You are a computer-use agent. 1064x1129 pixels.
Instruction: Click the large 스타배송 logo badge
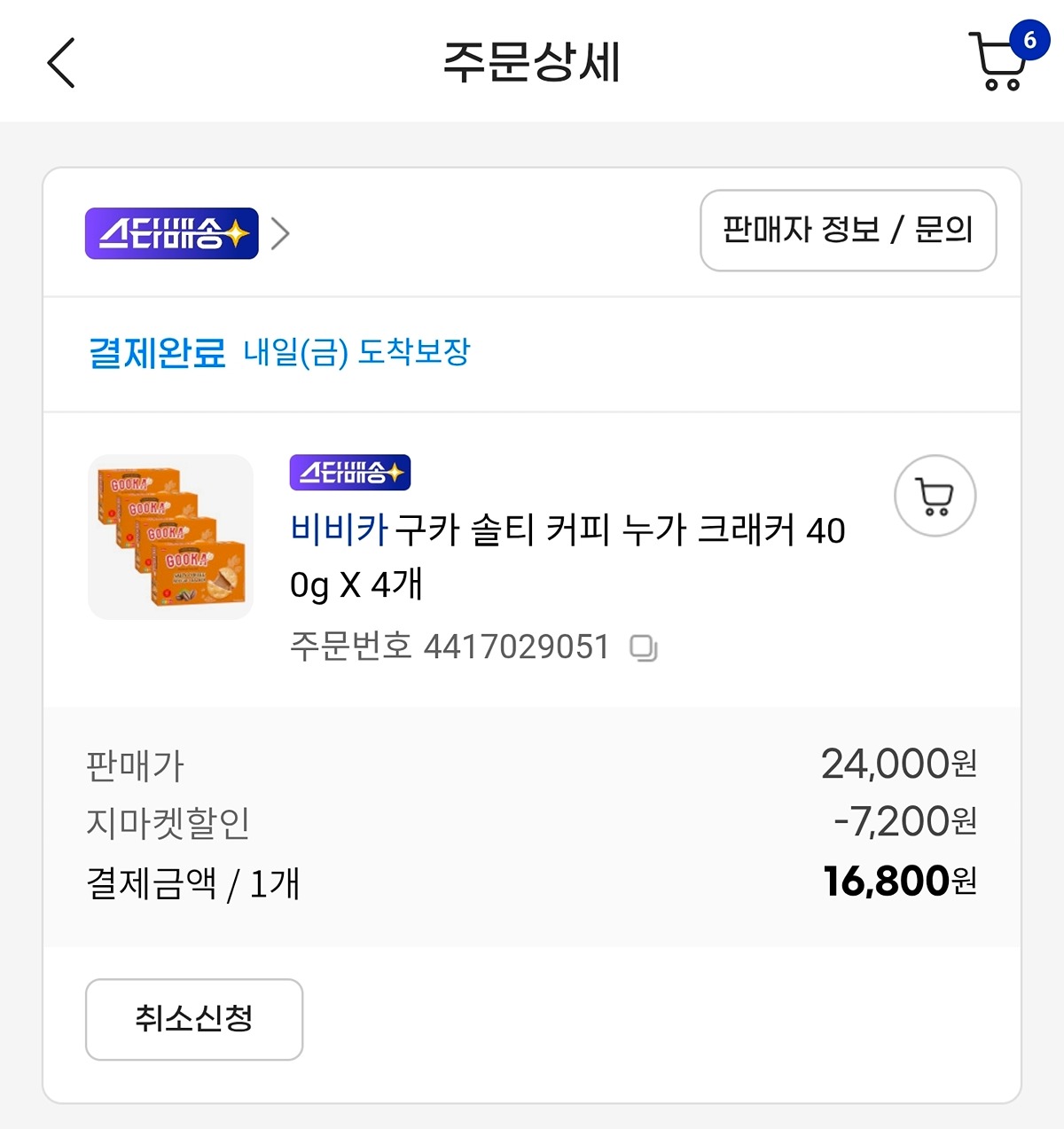click(x=171, y=233)
